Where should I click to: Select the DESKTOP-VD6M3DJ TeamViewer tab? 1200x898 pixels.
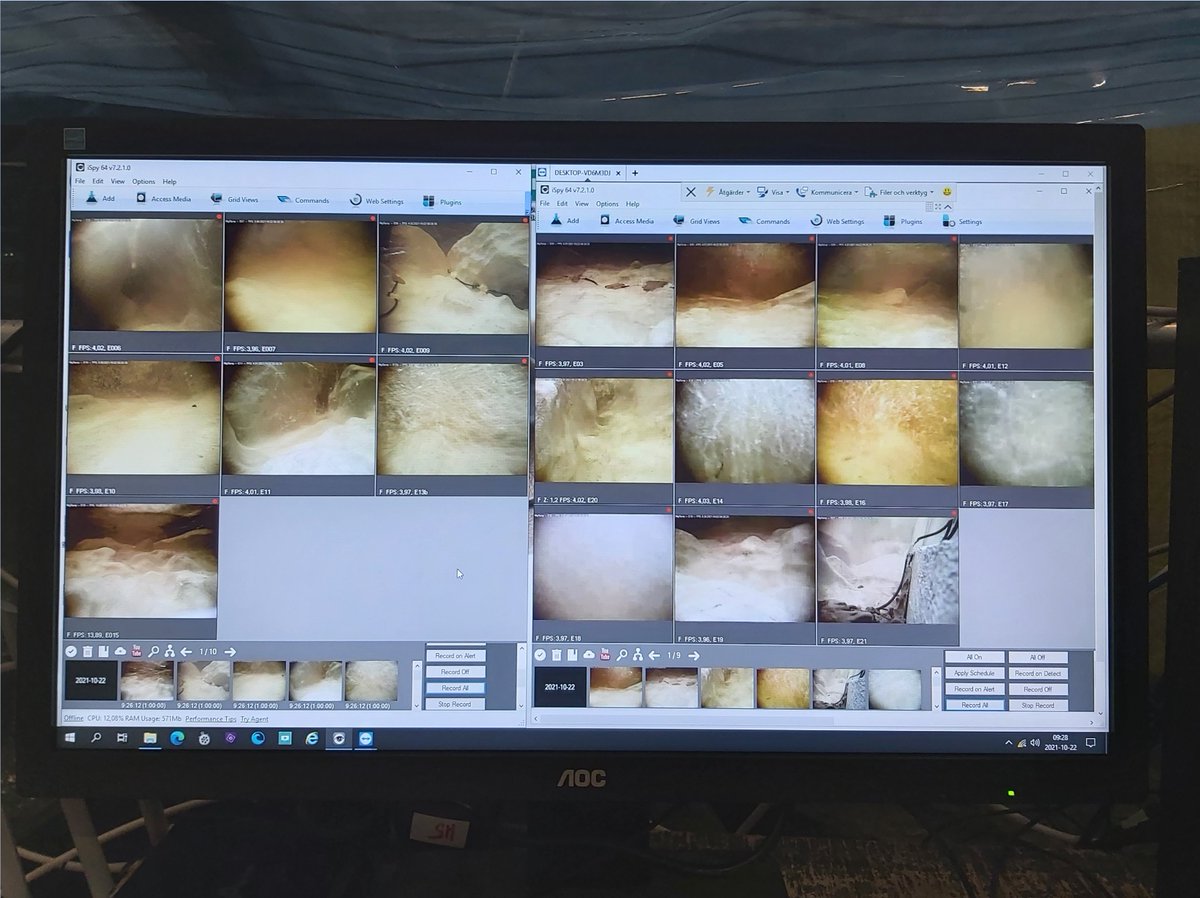click(x=581, y=173)
